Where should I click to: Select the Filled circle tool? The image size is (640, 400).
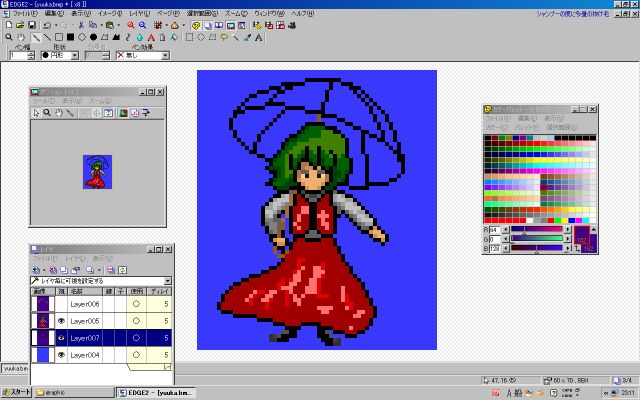tap(93, 38)
